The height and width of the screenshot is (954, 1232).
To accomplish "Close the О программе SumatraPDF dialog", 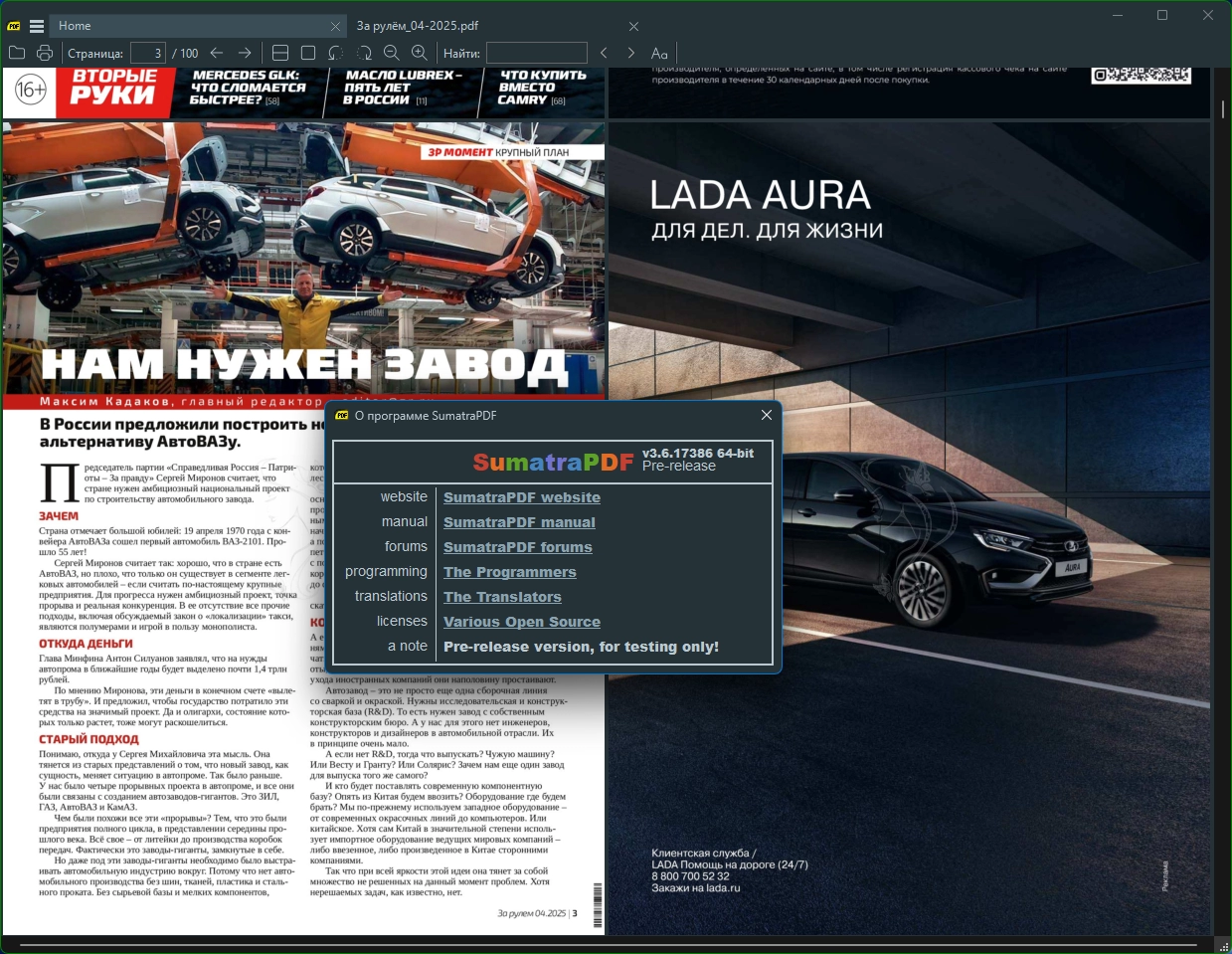I will pyautogui.click(x=767, y=415).
